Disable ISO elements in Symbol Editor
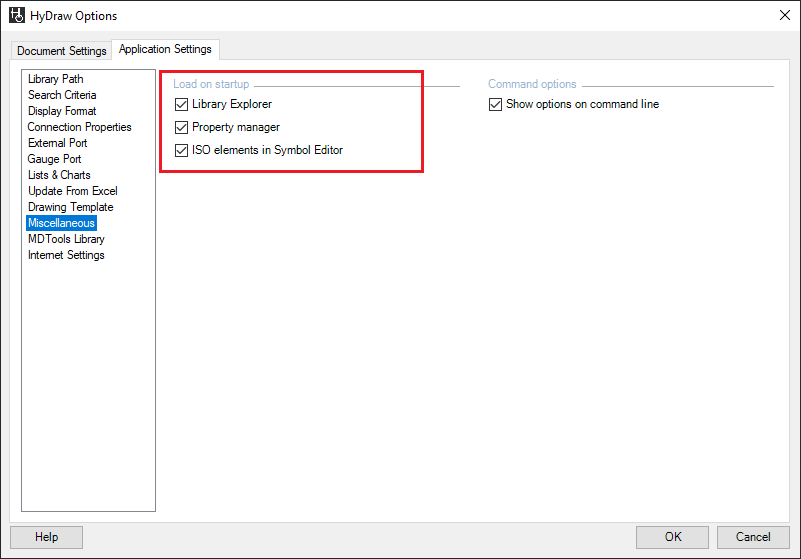This screenshot has width=801, height=559. [x=181, y=150]
